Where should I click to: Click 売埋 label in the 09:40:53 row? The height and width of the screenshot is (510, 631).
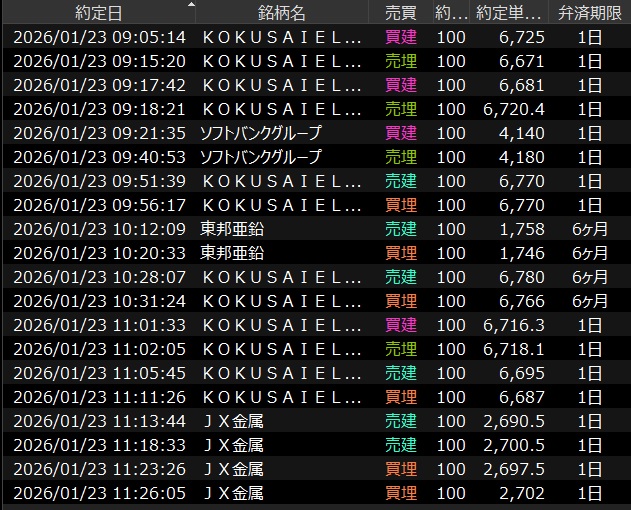pos(402,157)
